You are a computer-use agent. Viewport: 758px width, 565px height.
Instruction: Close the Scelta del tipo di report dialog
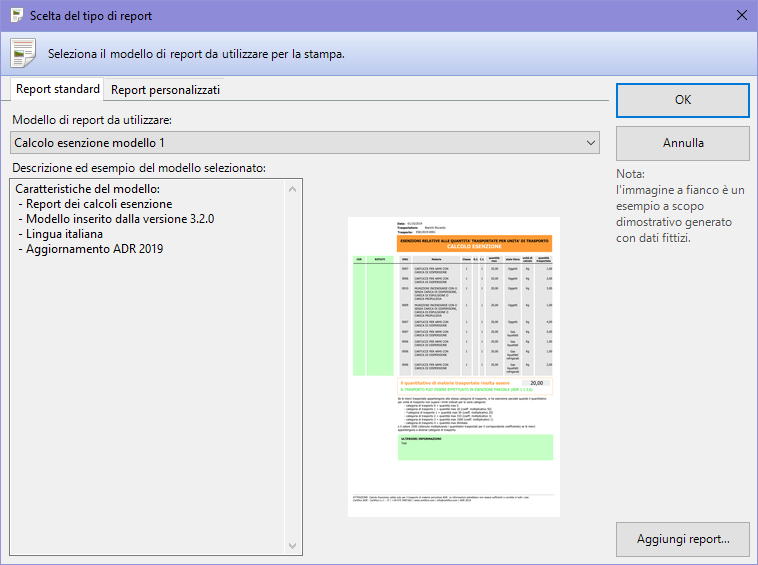(x=741, y=16)
